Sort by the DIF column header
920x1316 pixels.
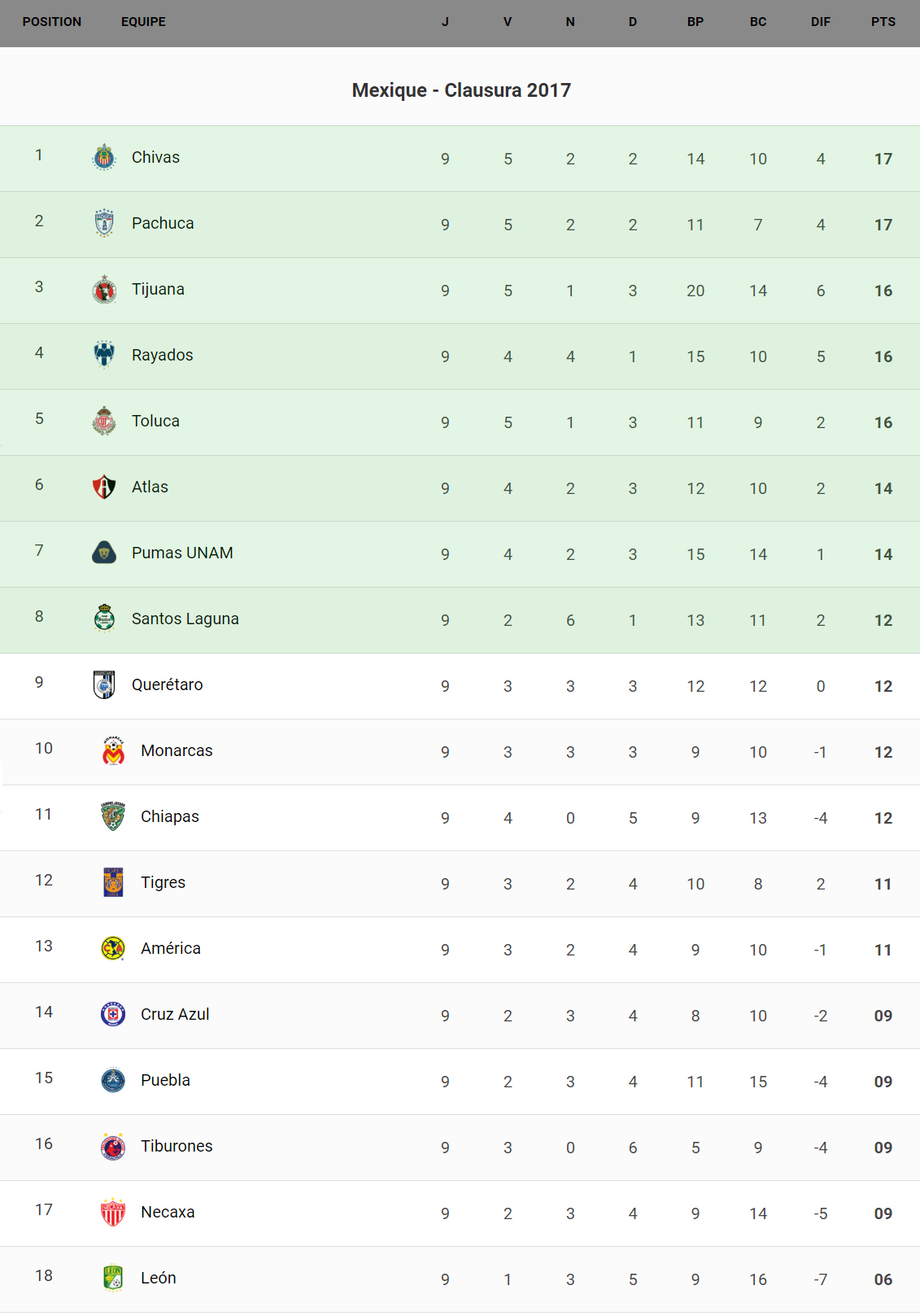[x=820, y=22]
